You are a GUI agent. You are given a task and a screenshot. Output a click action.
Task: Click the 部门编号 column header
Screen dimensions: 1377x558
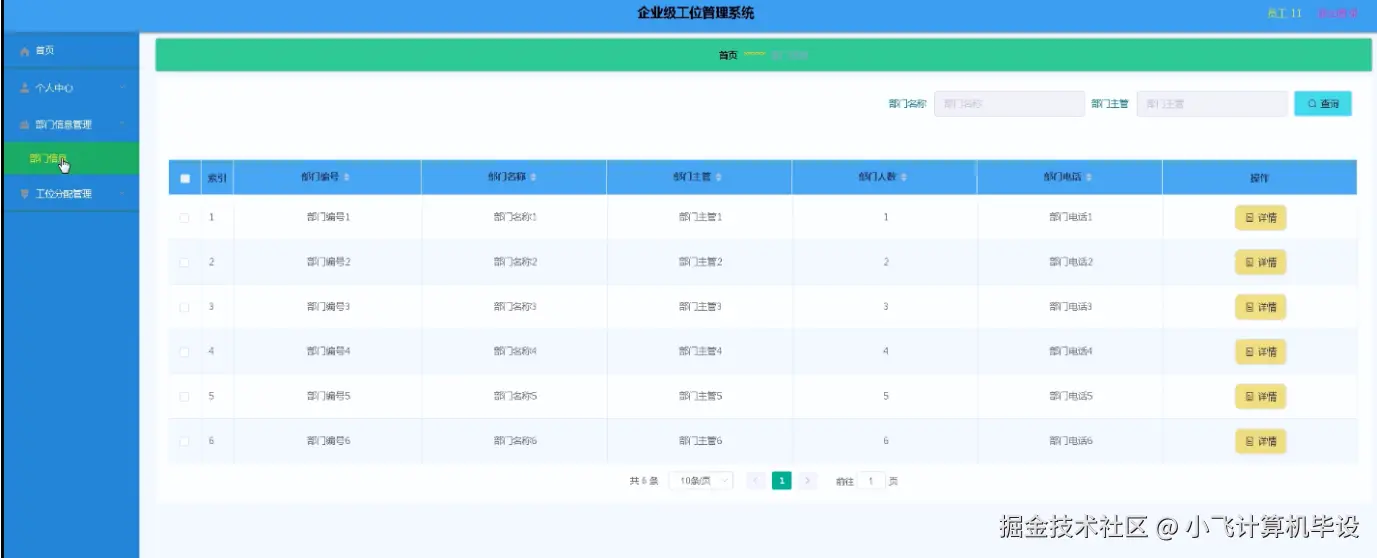coord(328,177)
